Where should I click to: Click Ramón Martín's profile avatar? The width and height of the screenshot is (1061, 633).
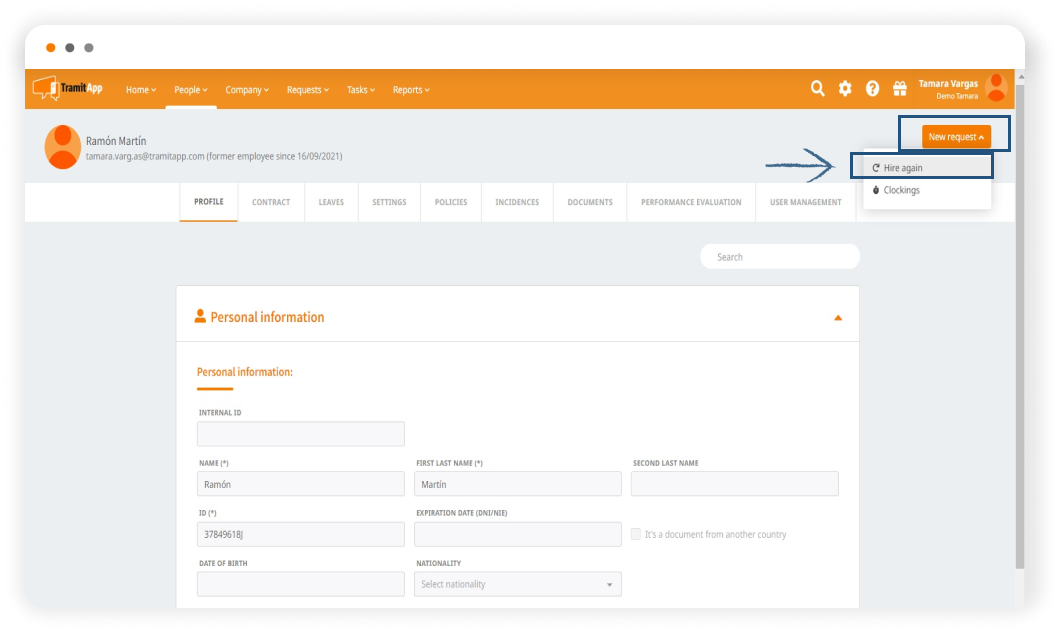pos(63,147)
